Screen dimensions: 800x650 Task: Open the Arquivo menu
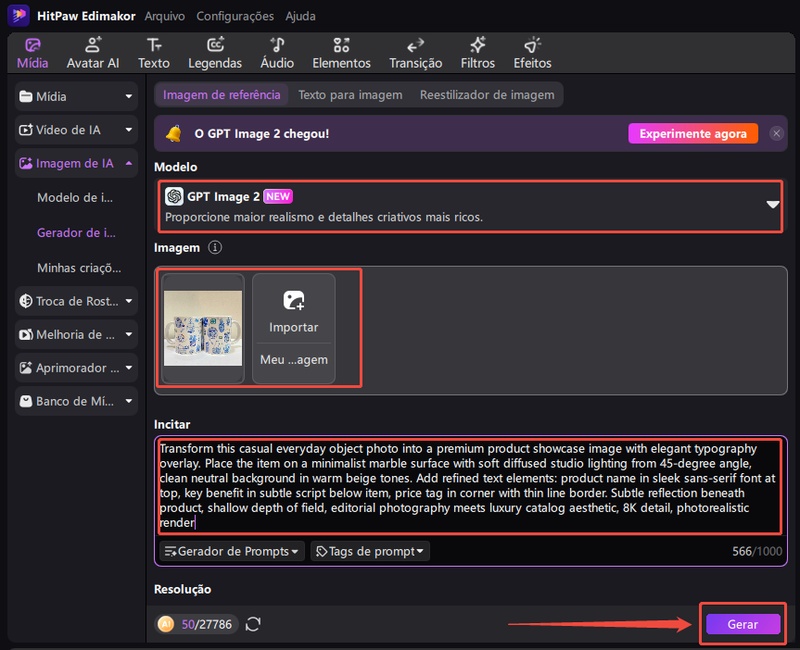[164, 16]
